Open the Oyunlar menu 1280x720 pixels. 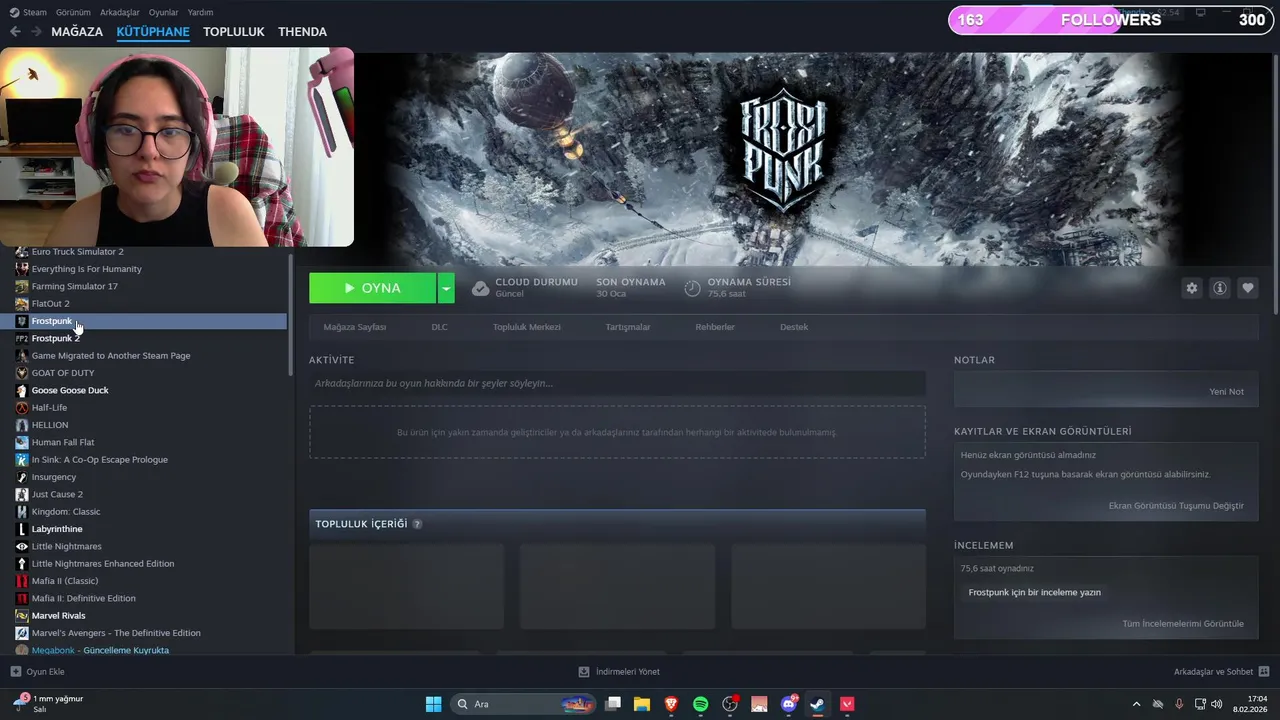pos(163,12)
